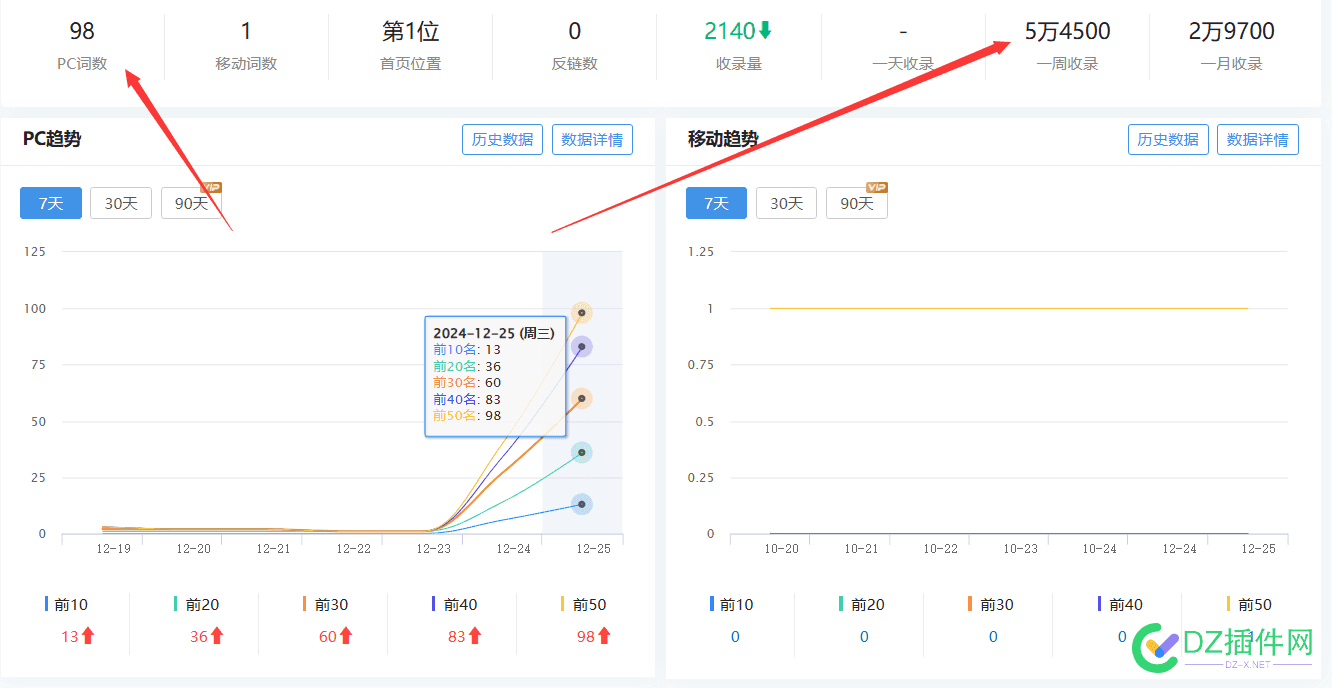Click 12-25 date on PC chart axis
The height and width of the screenshot is (688, 1332).
tap(593, 548)
